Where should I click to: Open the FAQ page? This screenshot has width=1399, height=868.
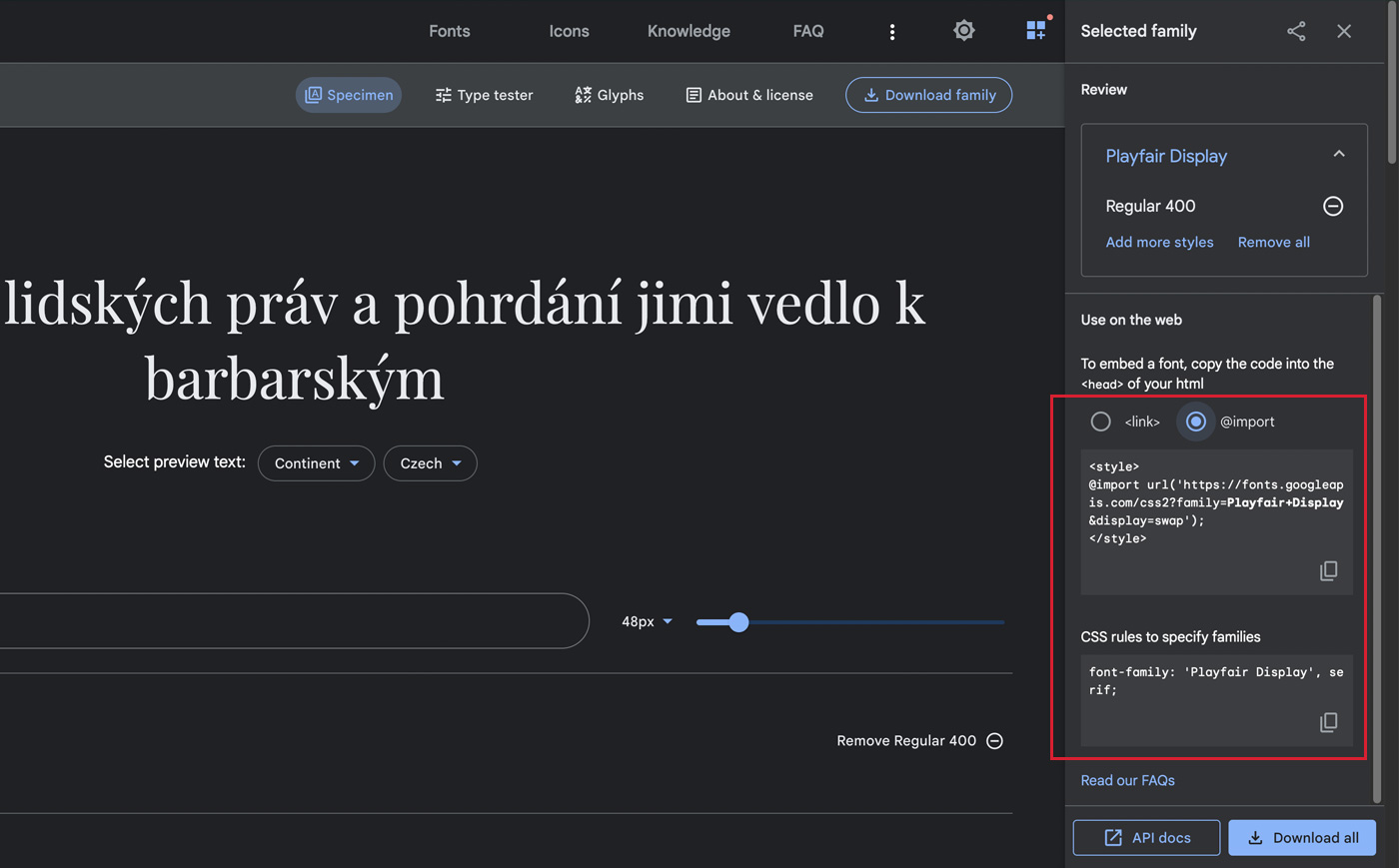[808, 31]
